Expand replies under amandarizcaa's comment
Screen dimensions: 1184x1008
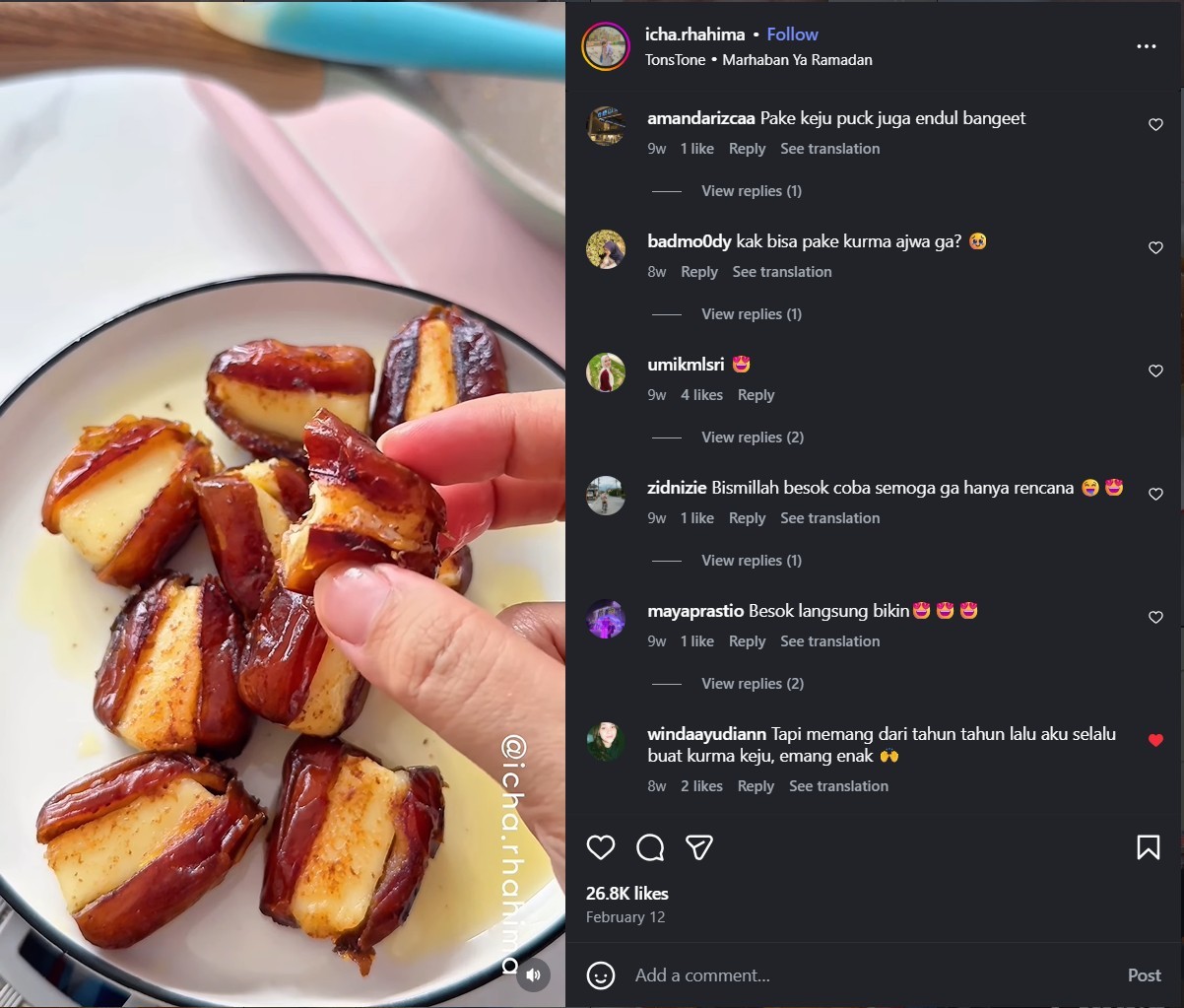[x=751, y=190]
